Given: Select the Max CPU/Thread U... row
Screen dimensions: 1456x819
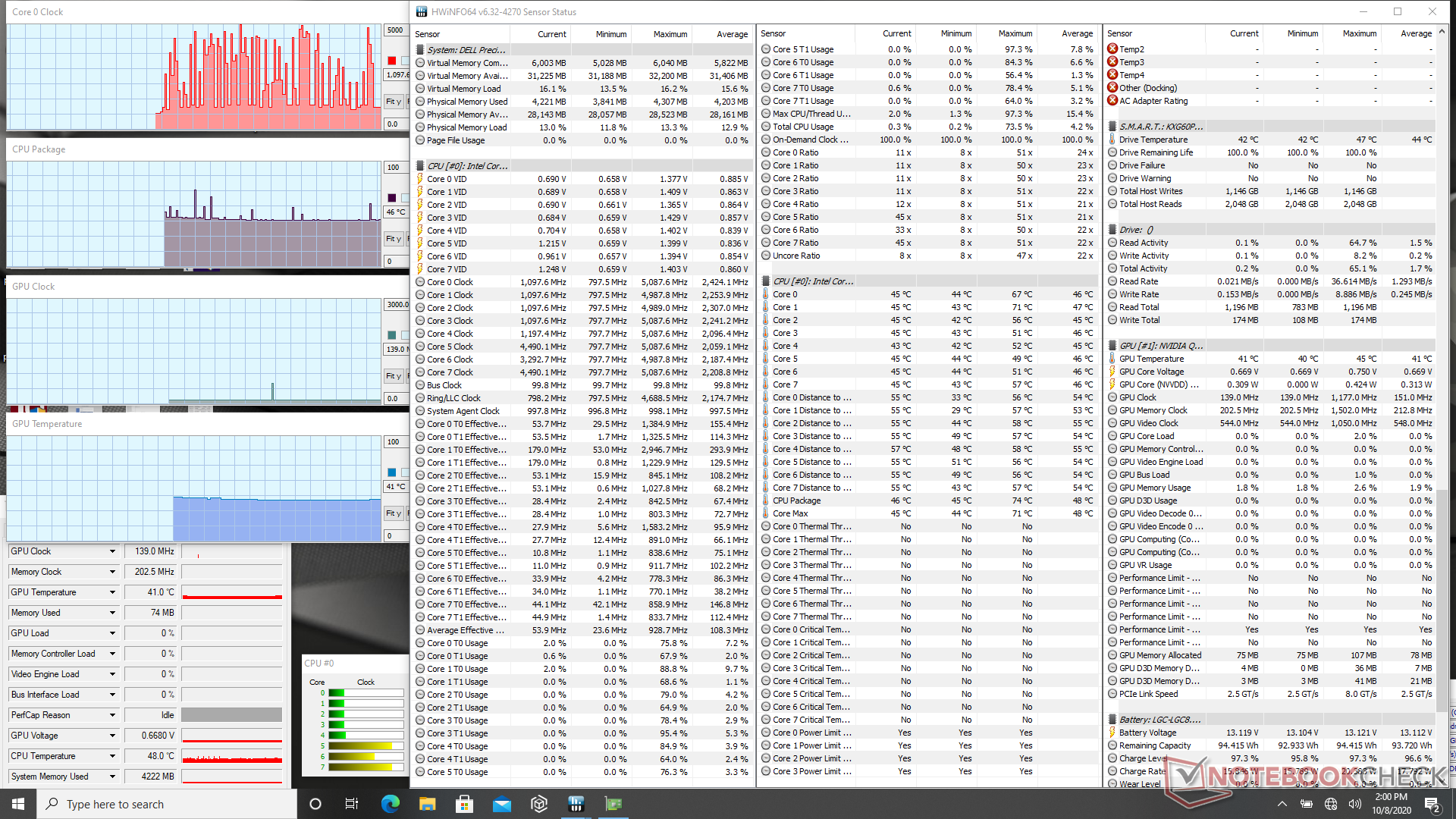Looking at the screenshot, I should coord(928,114).
